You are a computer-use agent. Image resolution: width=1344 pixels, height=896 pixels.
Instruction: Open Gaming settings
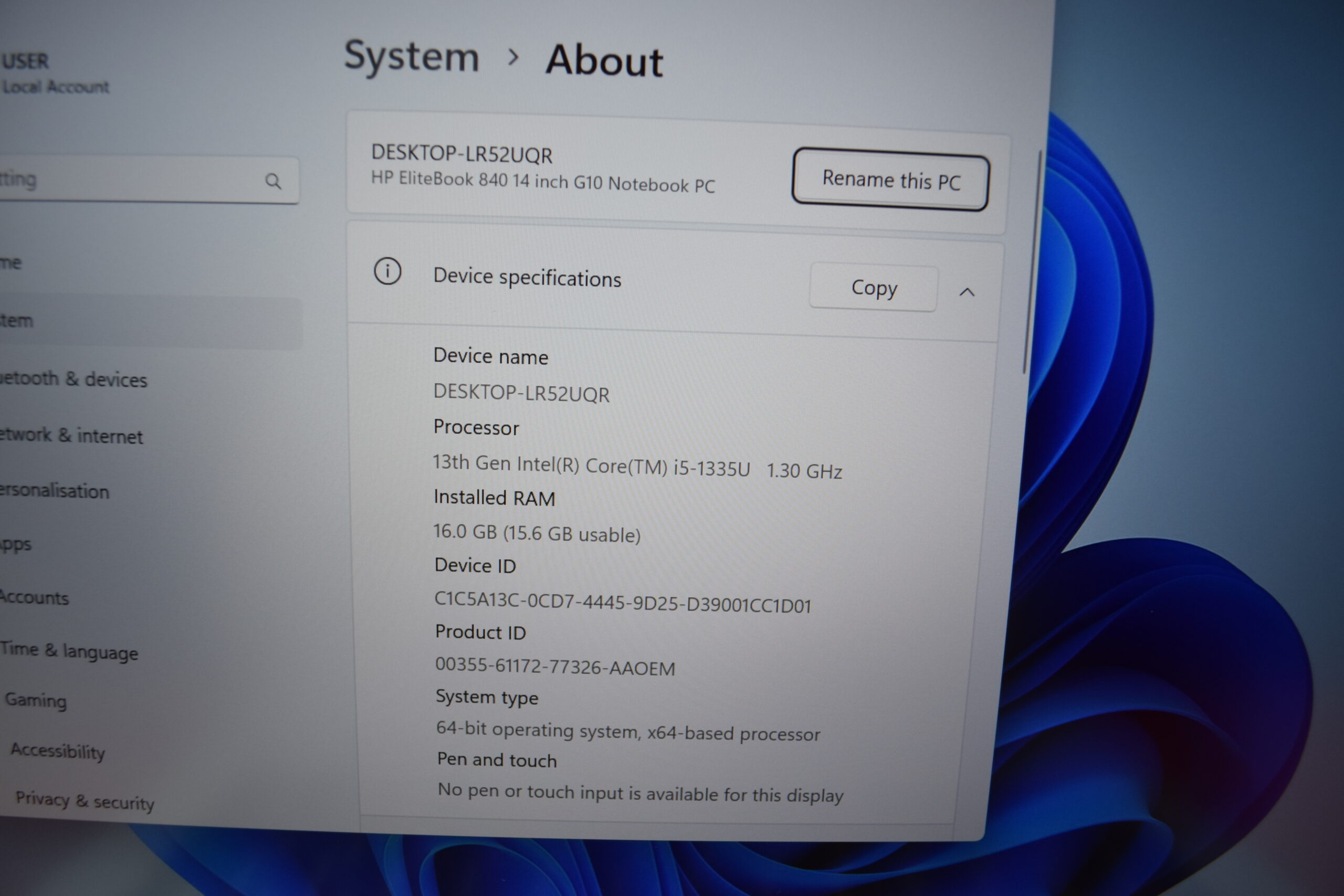[35, 700]
